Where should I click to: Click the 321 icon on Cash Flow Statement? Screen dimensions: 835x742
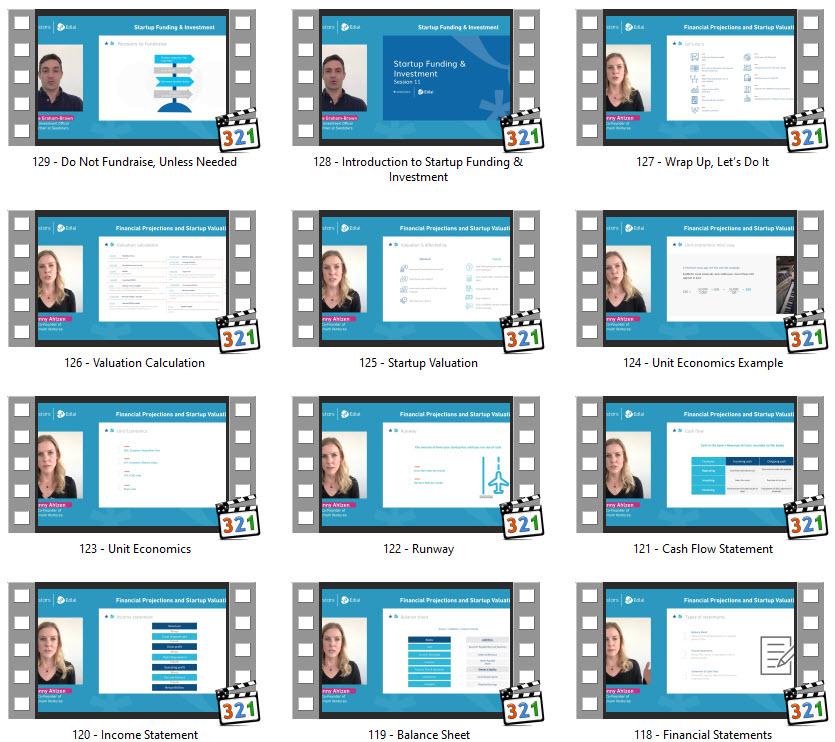coord(806,517)
